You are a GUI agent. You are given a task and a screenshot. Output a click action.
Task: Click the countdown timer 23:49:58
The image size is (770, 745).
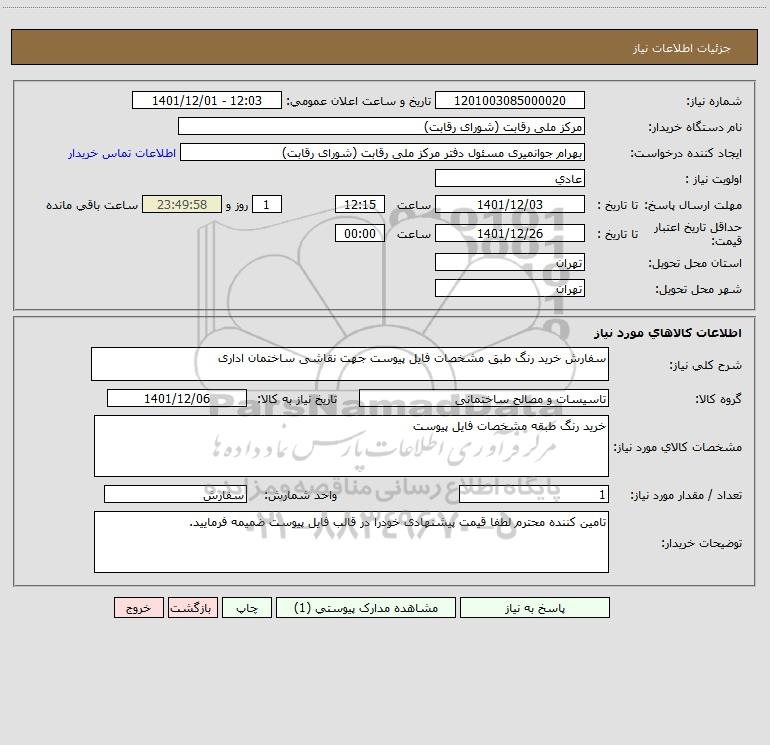(182, 204)
